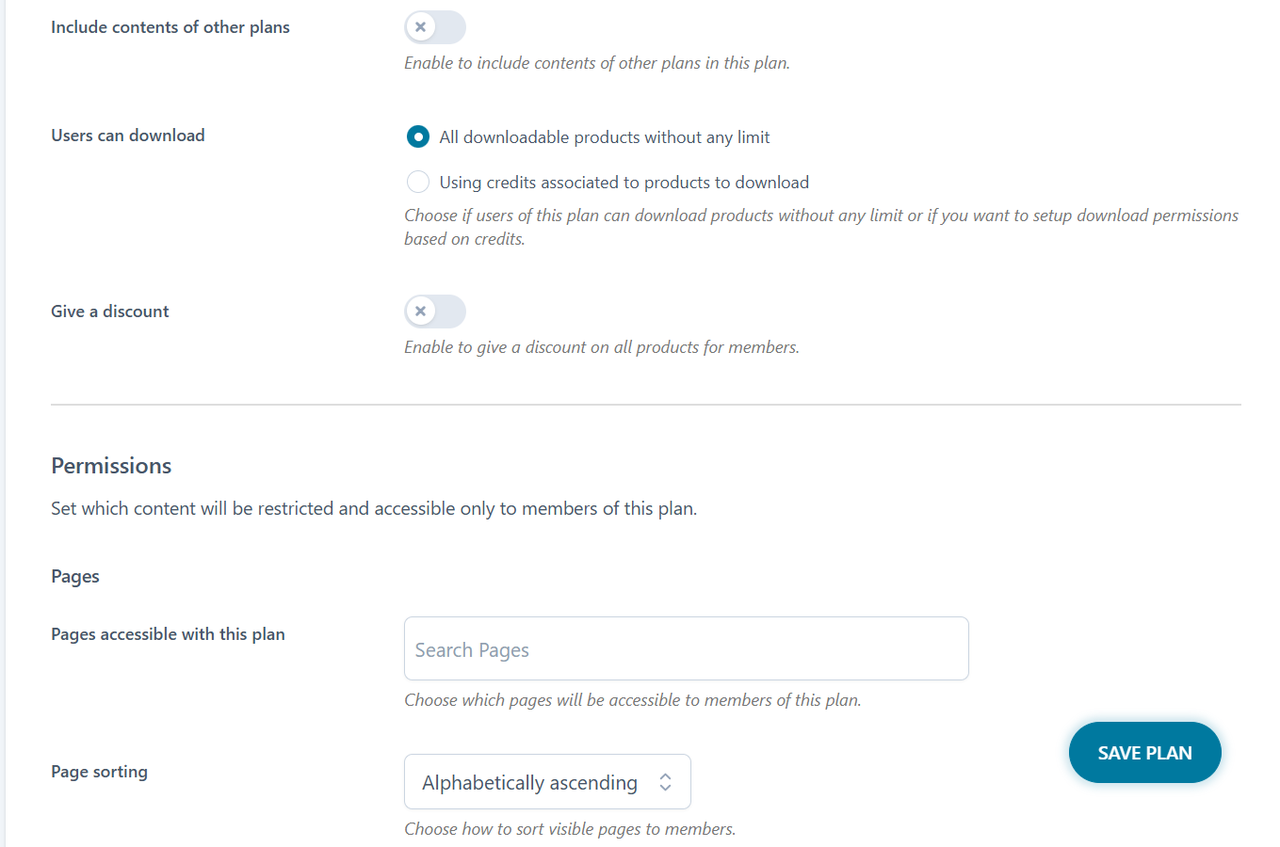Click 'Using credits associated to products' label text
1280x847 pixels.
(624, 182)
